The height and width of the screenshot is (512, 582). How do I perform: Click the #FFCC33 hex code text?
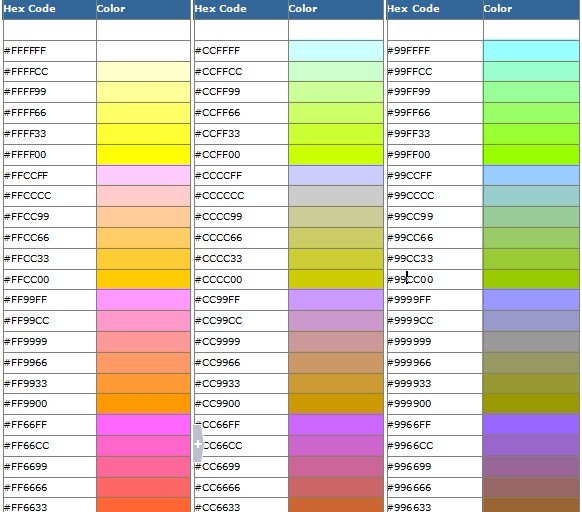pos(26,259)
